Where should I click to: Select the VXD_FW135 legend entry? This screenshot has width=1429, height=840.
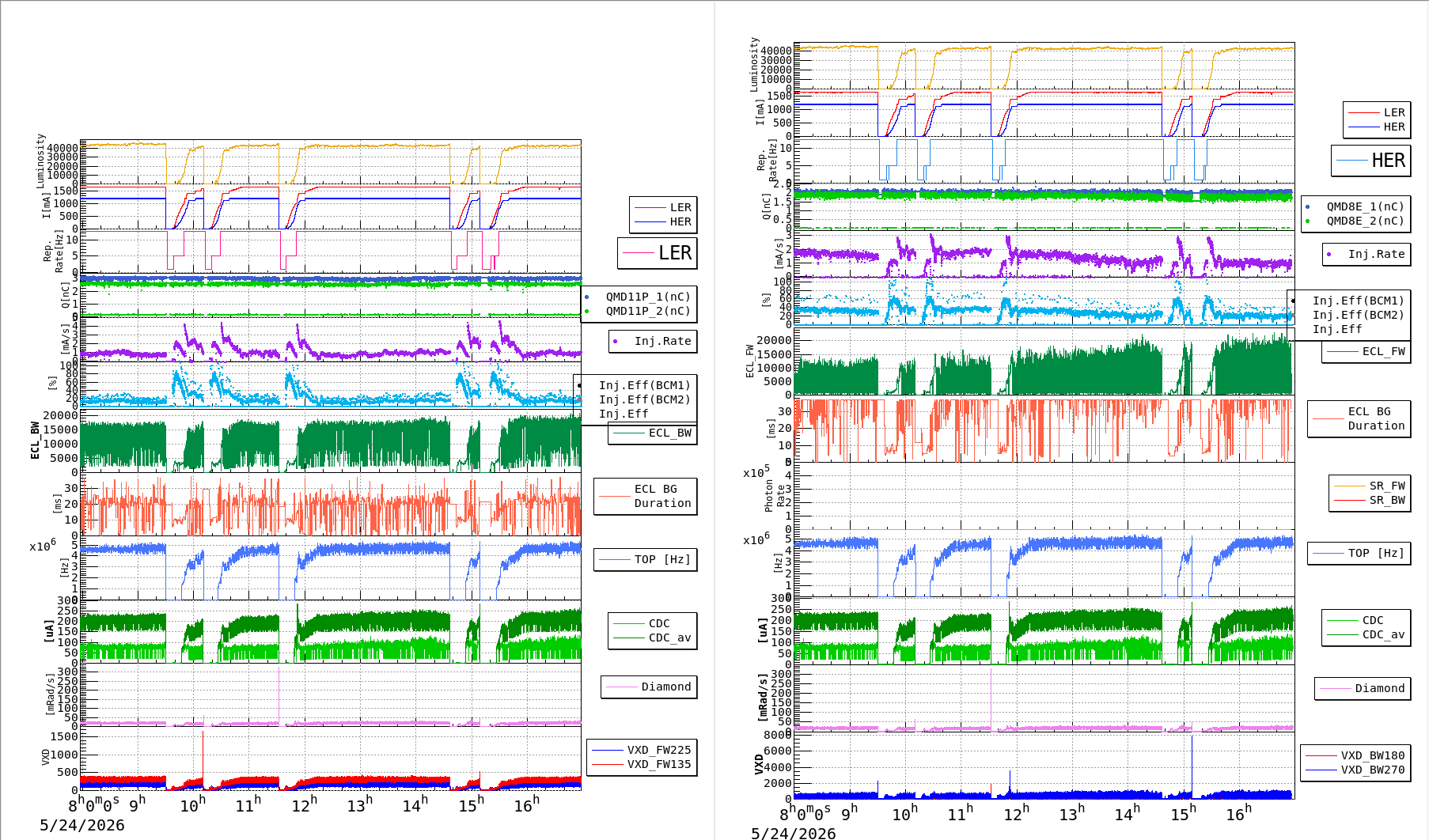click(659, 764)
